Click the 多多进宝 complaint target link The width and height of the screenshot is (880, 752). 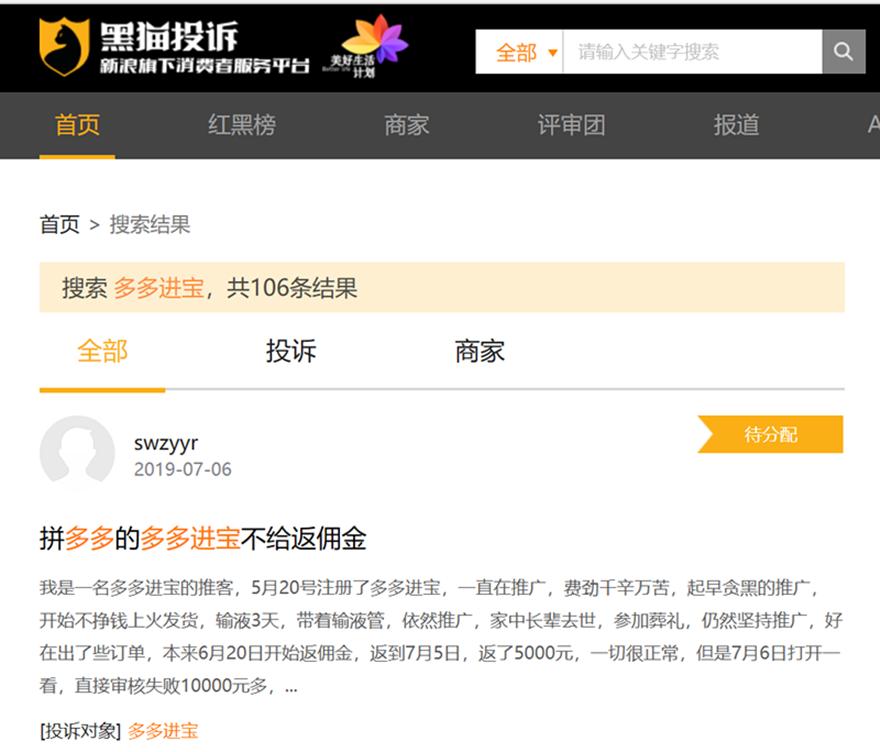click(162, 731)
